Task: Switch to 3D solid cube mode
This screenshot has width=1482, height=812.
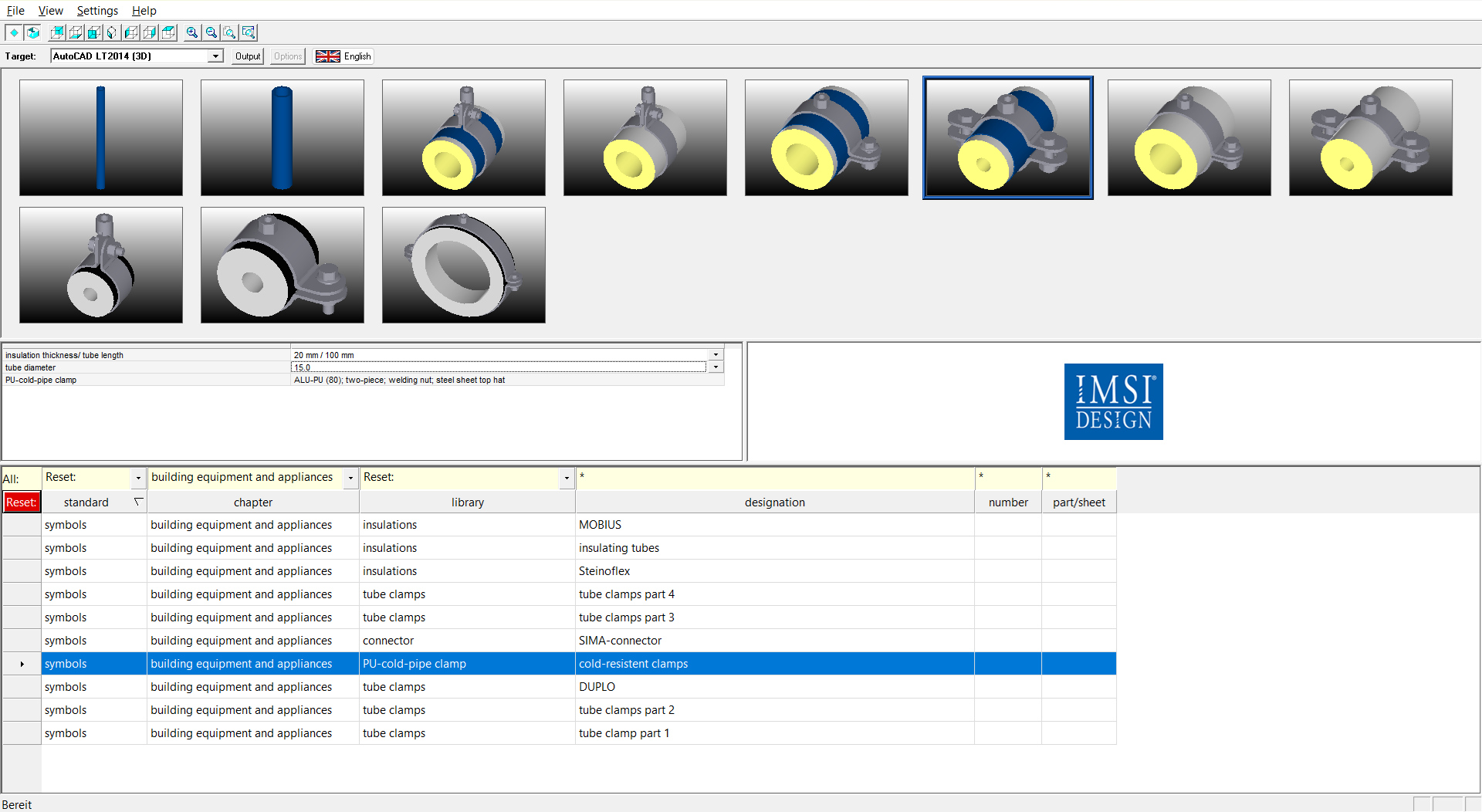Action: (32, 32)
